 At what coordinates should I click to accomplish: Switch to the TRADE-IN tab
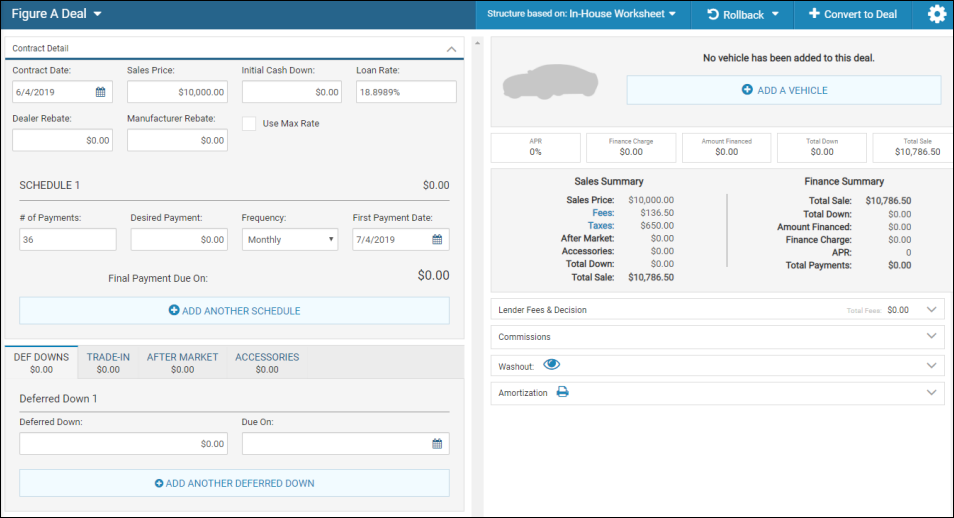pyautogui.click(x=108, y=363)
